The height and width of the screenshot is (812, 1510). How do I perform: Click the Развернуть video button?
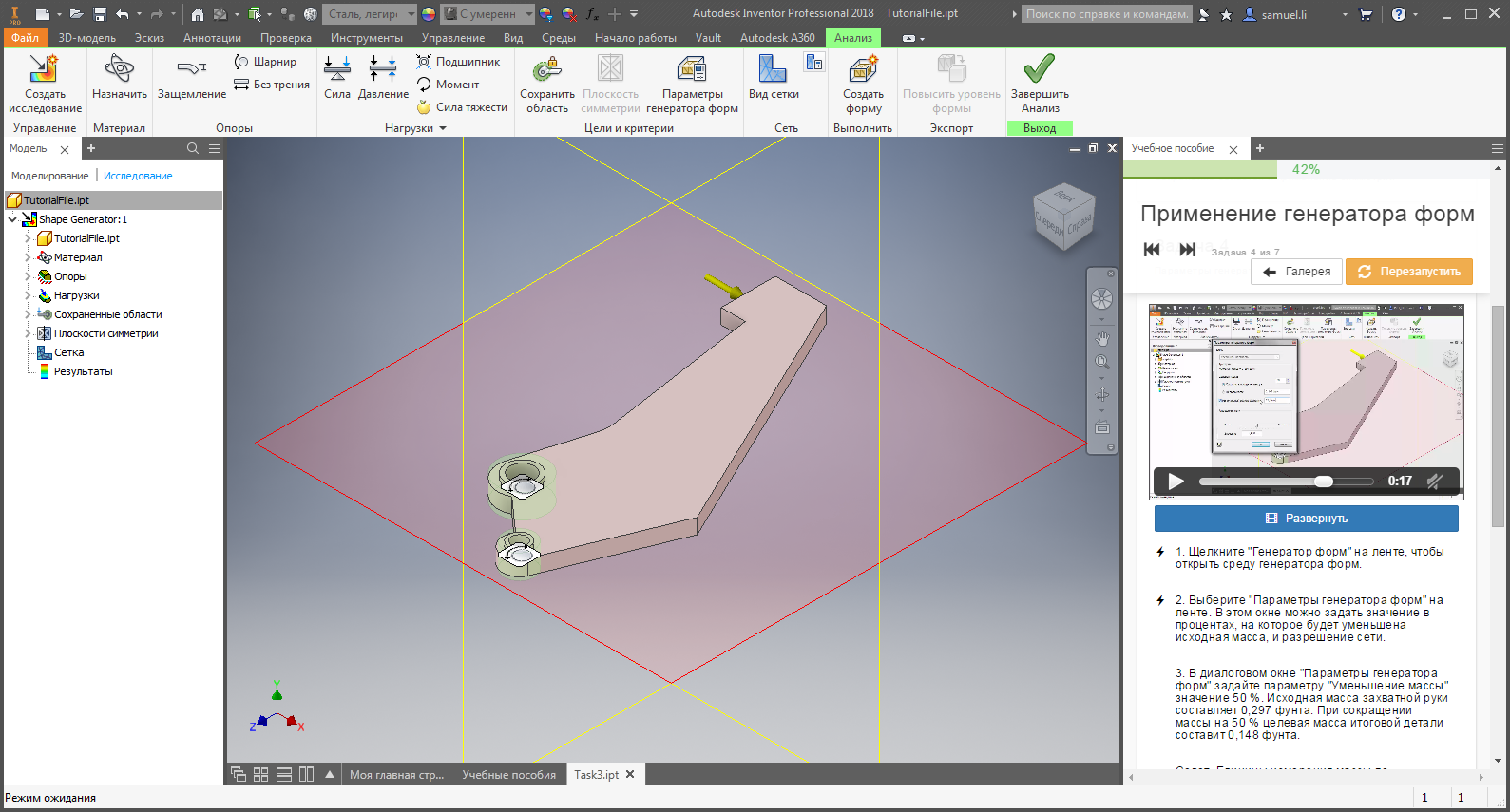coord(1307,519)
